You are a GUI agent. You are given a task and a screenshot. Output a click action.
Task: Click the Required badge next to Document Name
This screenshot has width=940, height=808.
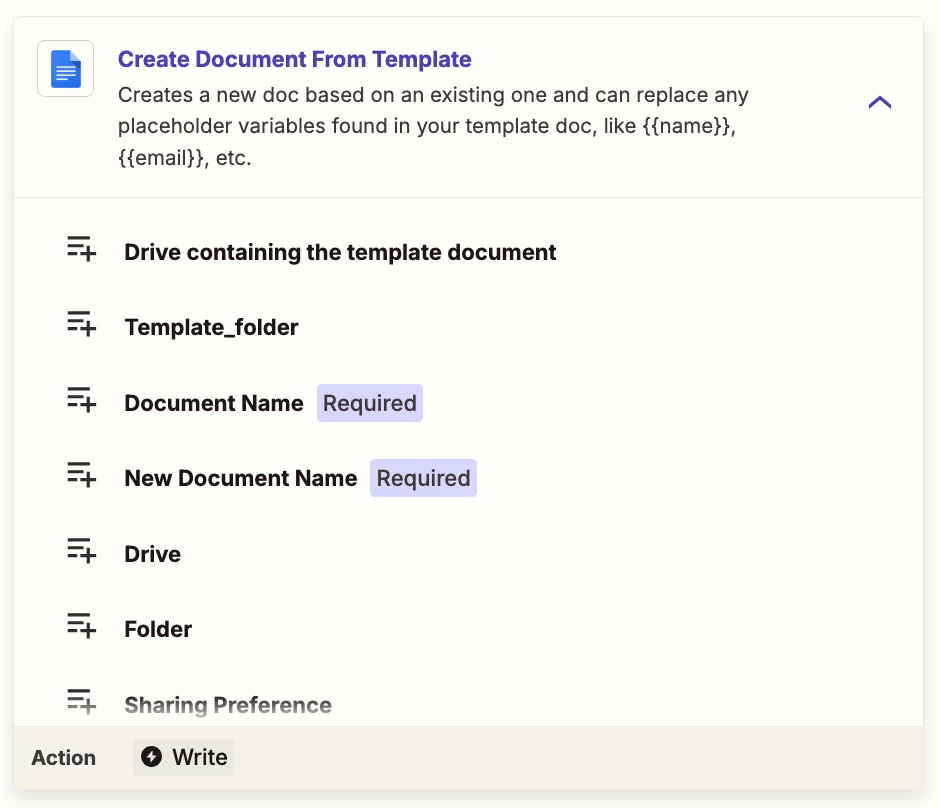[x=370, y=403]
